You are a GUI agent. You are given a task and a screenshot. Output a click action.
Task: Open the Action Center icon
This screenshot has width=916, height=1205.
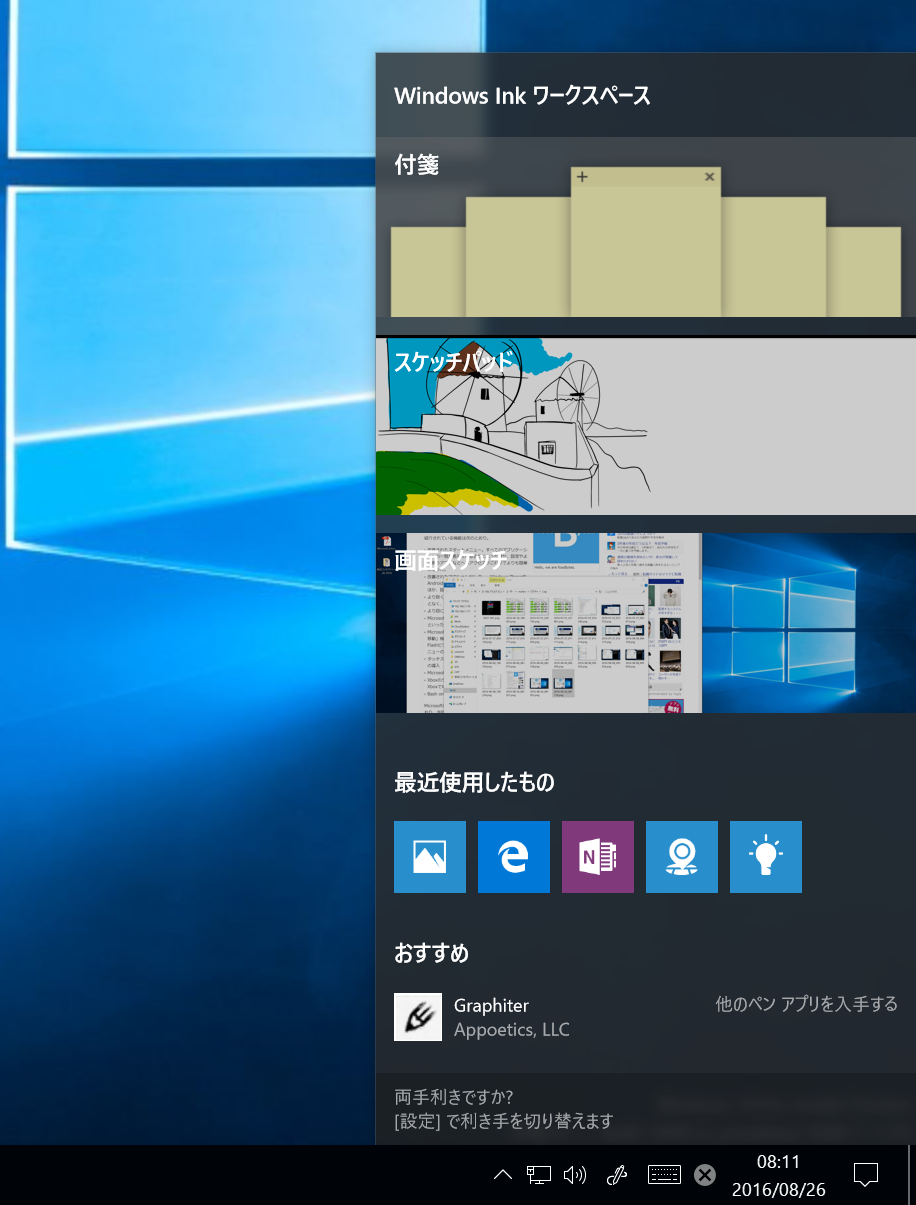coord(866,1175)
